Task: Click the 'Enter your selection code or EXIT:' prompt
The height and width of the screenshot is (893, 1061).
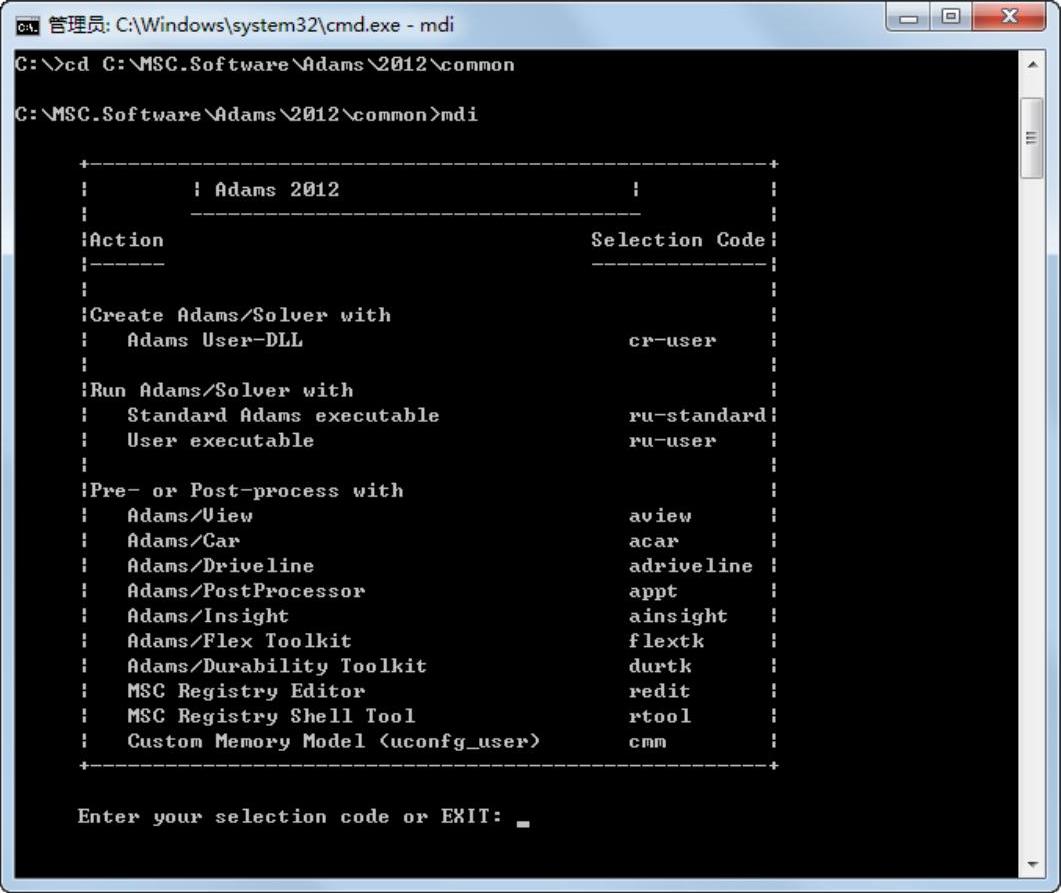Action: [290, 817]
